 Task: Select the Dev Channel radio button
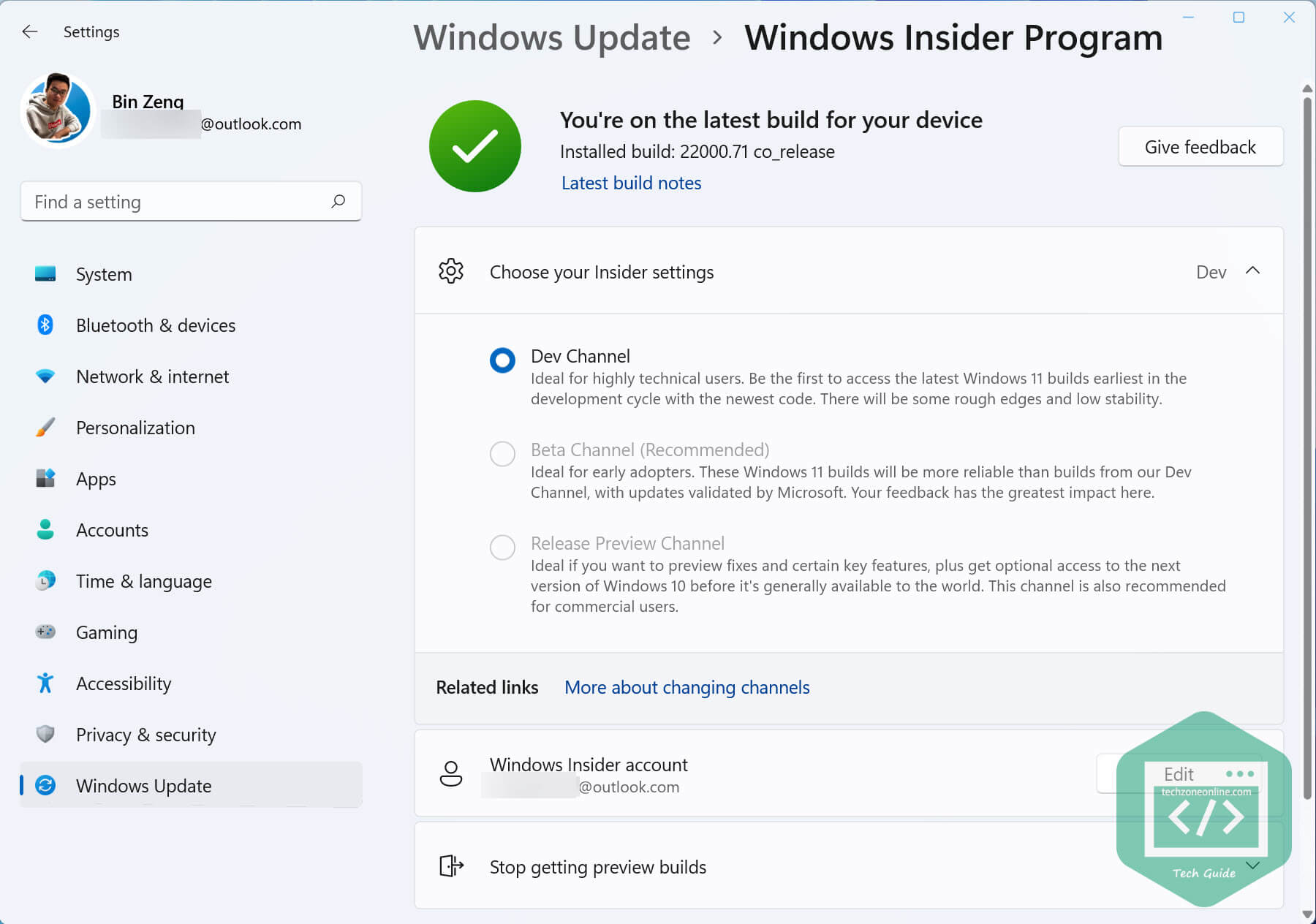click(x=502, y=360)
